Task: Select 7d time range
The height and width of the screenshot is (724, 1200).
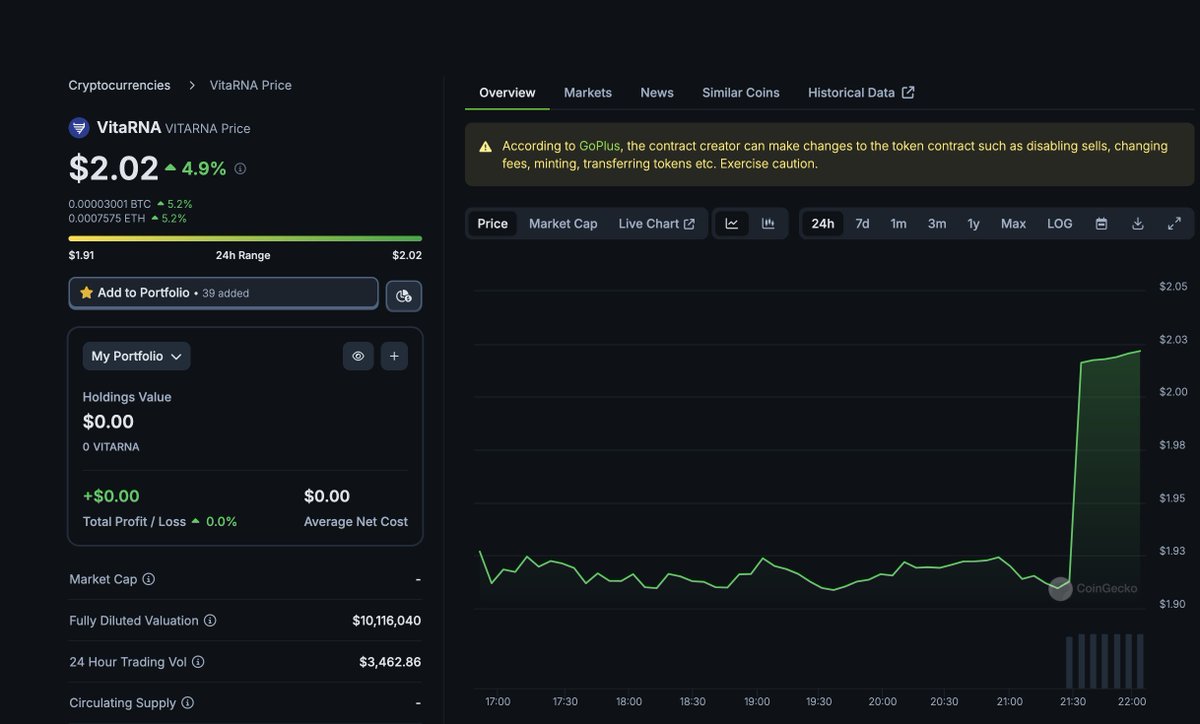Action: [862, 224]
